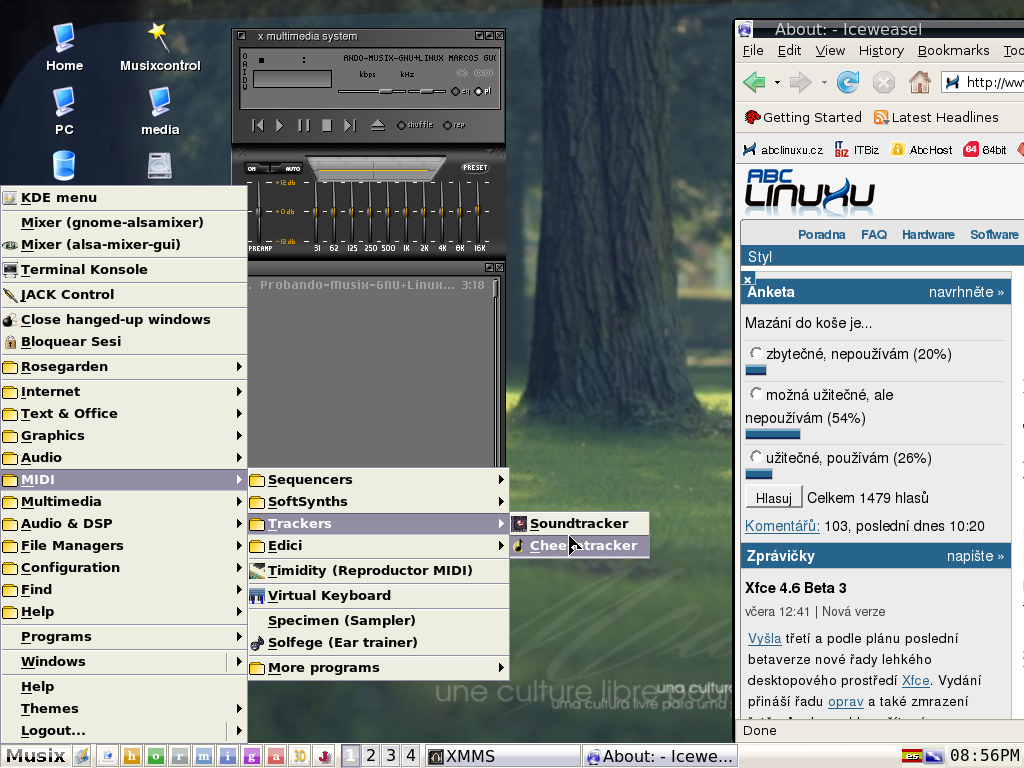Expand the Text & Office submenu

(x=123, y=413)
